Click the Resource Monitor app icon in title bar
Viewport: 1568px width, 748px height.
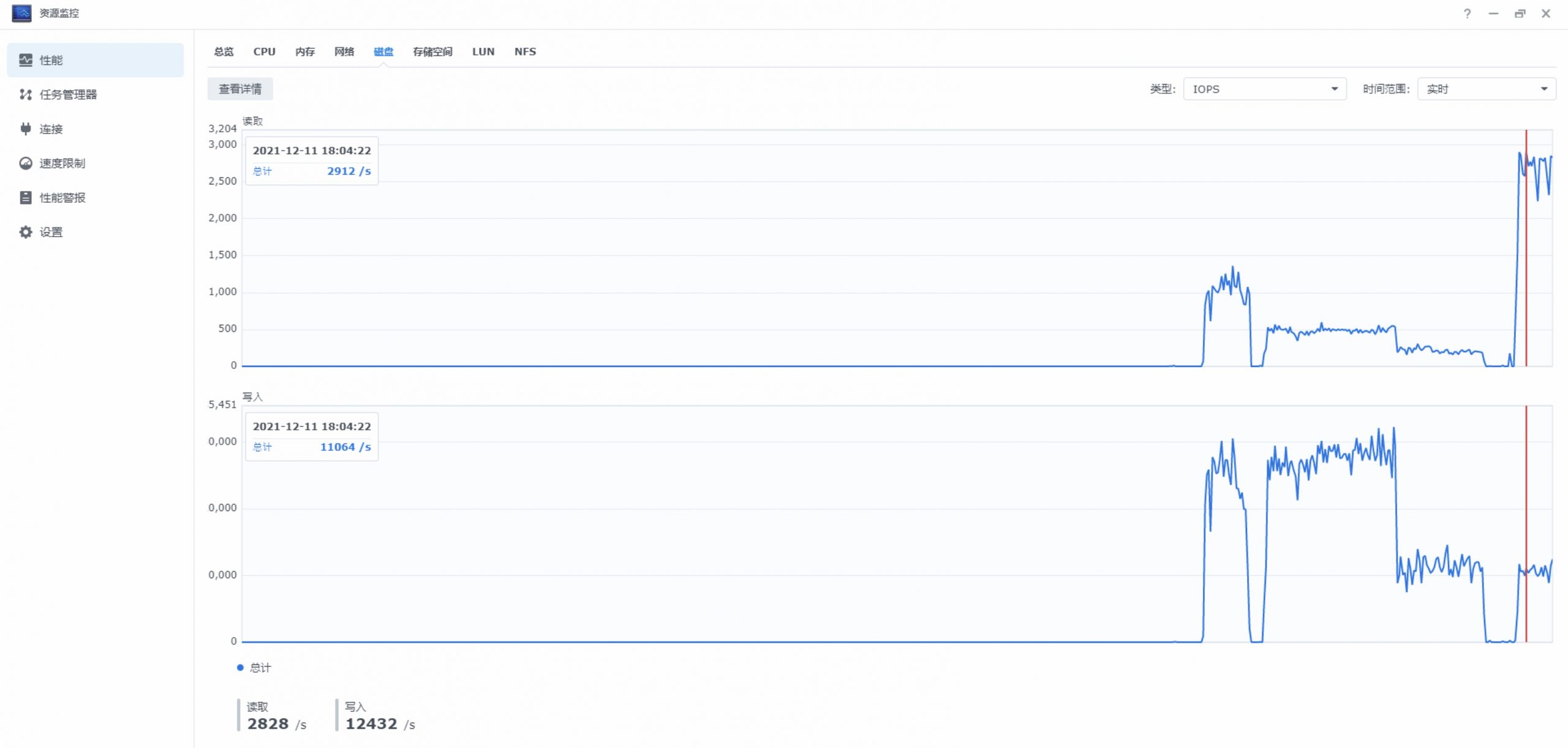tap(21, 13)
